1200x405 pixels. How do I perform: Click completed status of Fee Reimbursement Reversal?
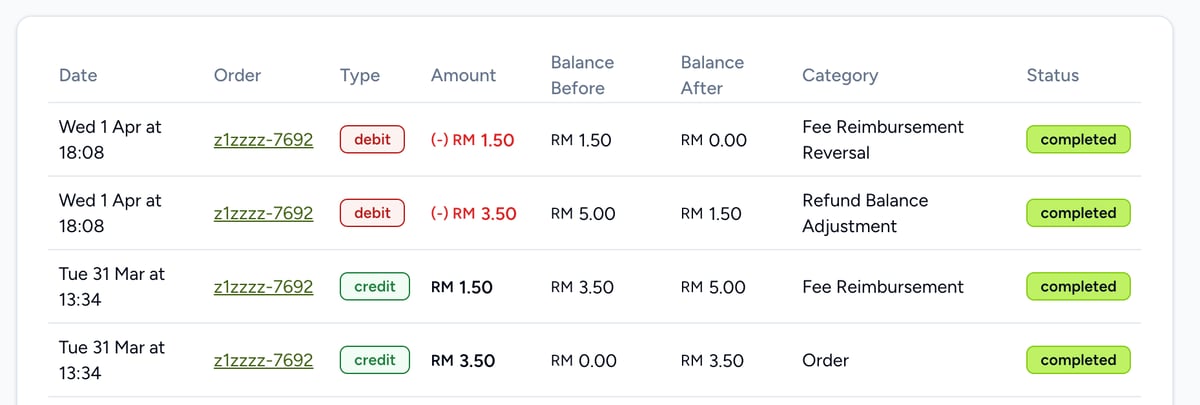coord(1078,140)
